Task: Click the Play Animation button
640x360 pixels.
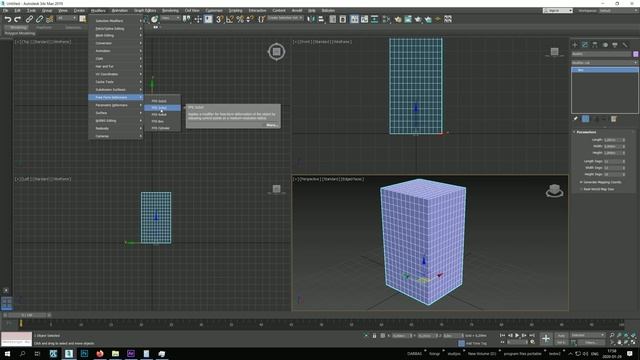Action: (x=517, y=336)
